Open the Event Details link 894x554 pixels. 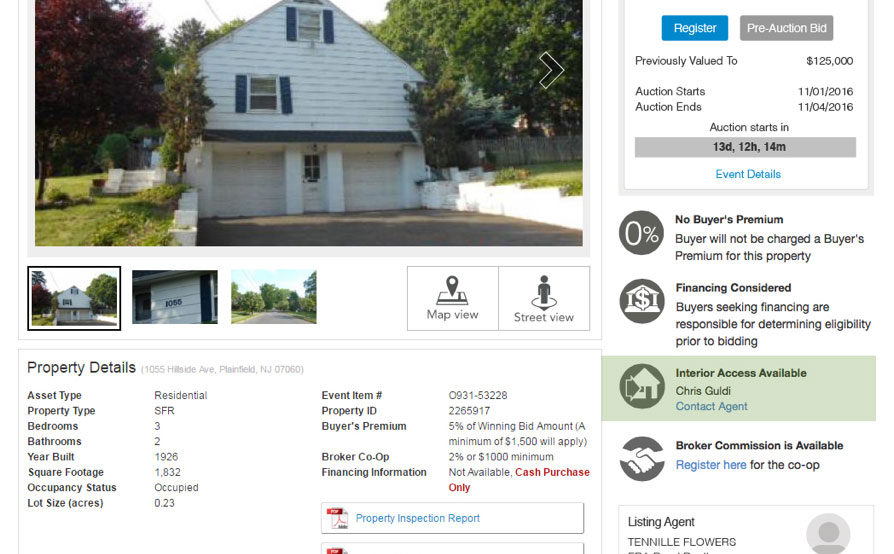pyautogui.click(x=748, y=174)
